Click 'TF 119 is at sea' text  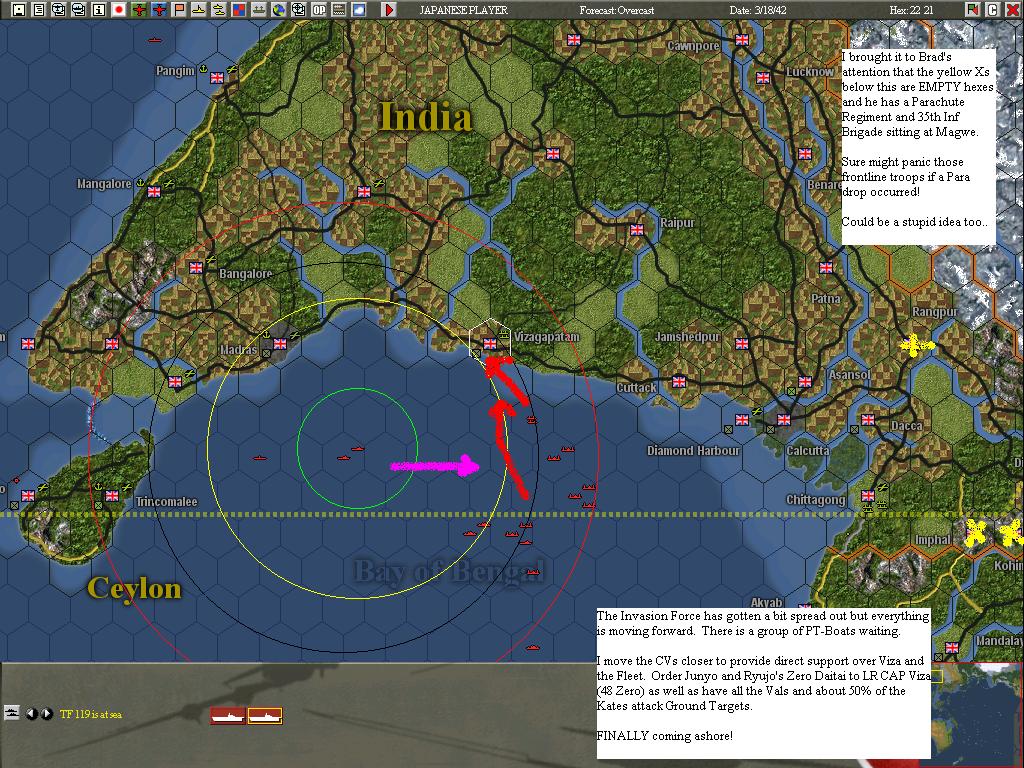click(x=91, y=714)
